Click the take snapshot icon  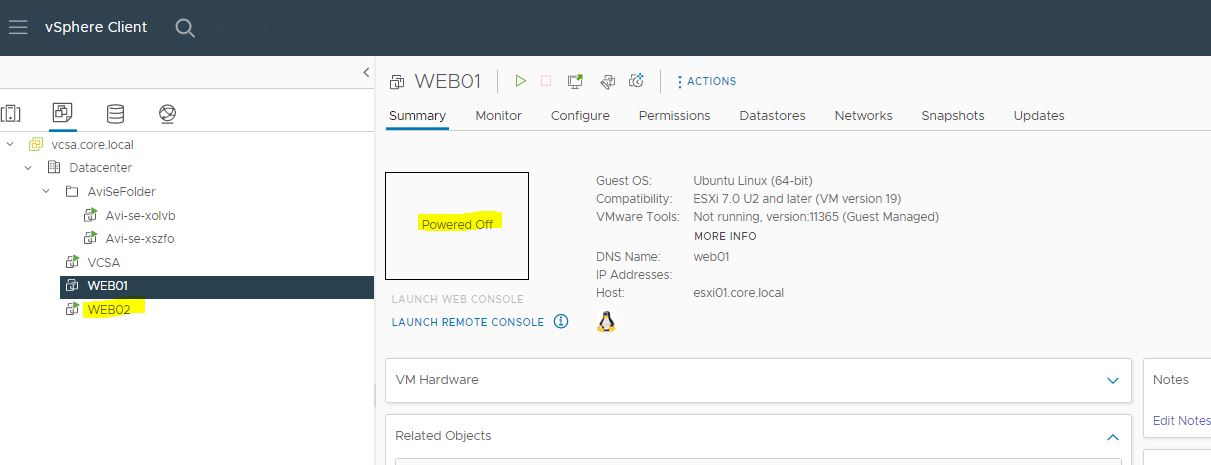point(636,81)
